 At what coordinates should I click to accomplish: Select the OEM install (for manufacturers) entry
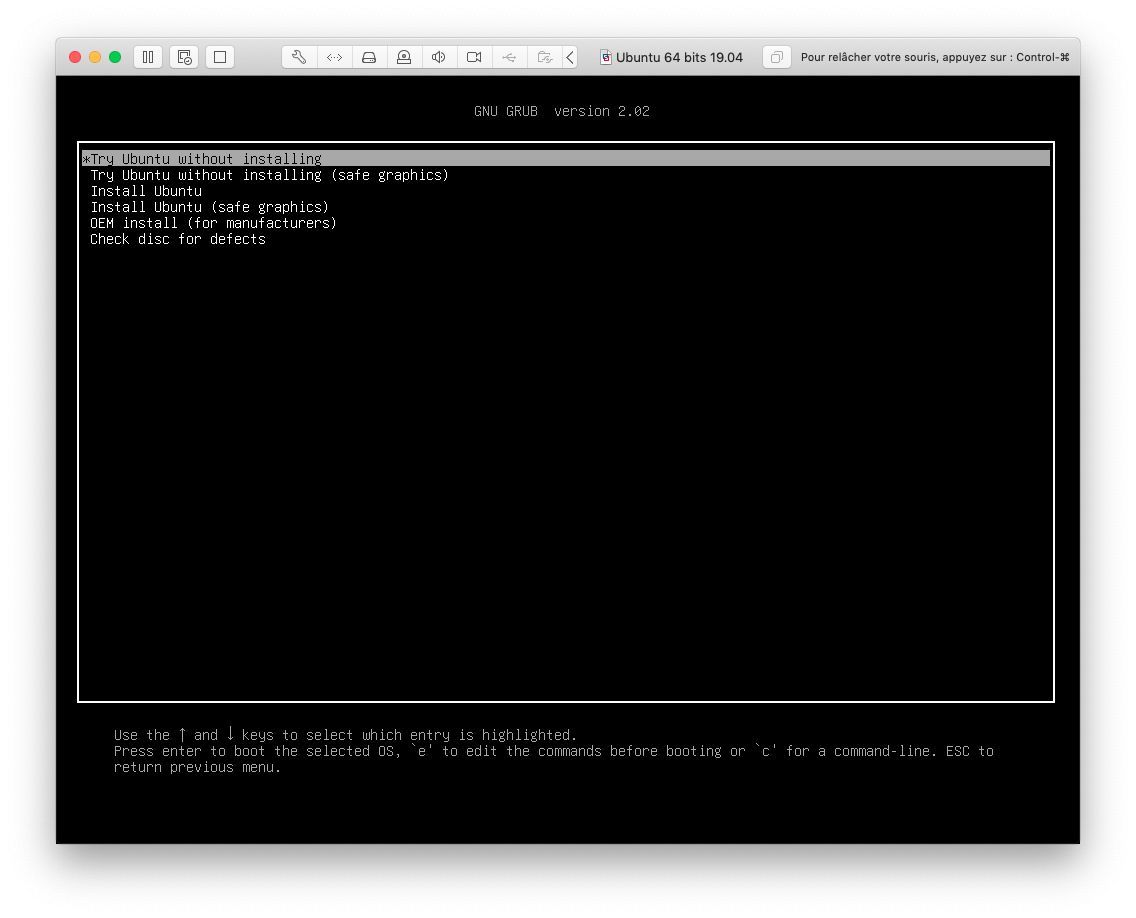[x=213, y=222]
